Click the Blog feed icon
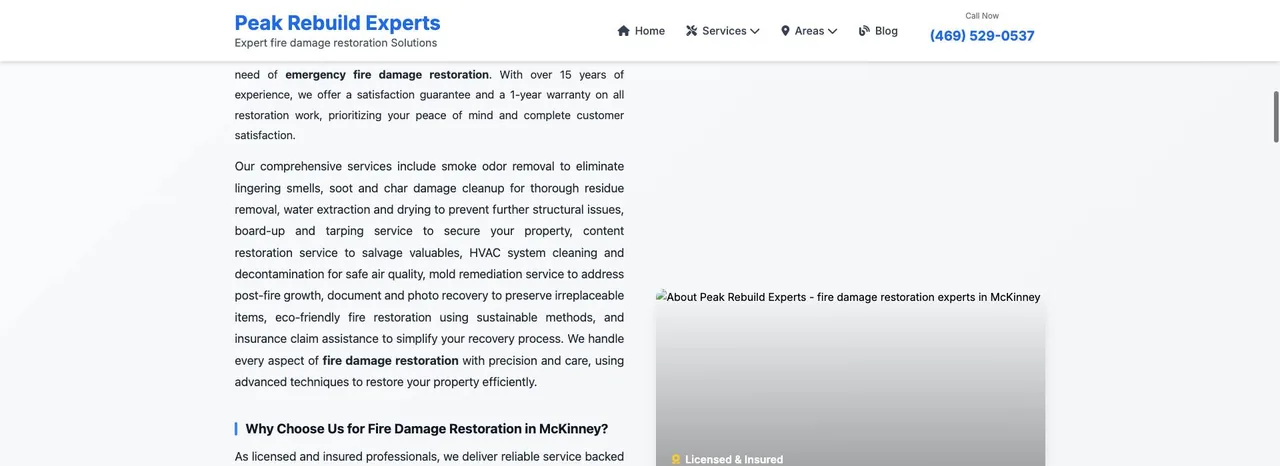The image size is (1280, 466). click(x=865, y=31)
